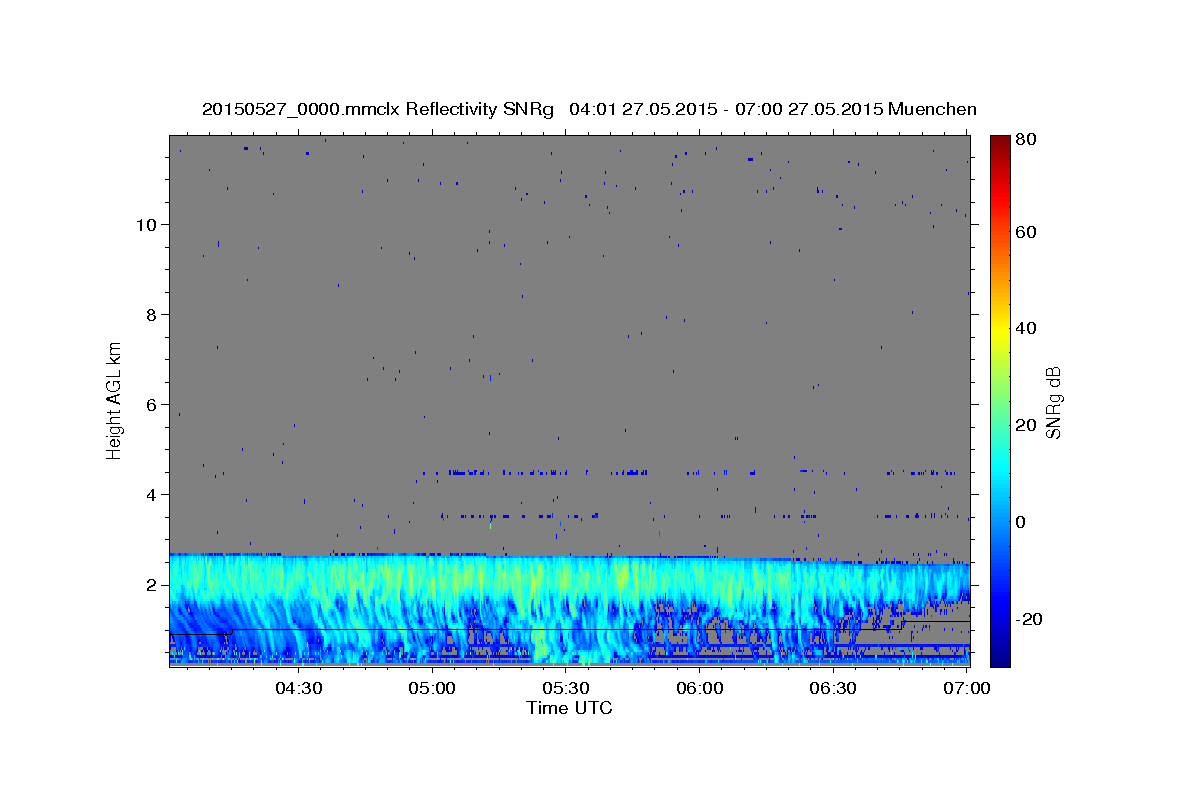Click the colorbar value -20
The height and width of the screenshot is (800, 1200).
1031,619
